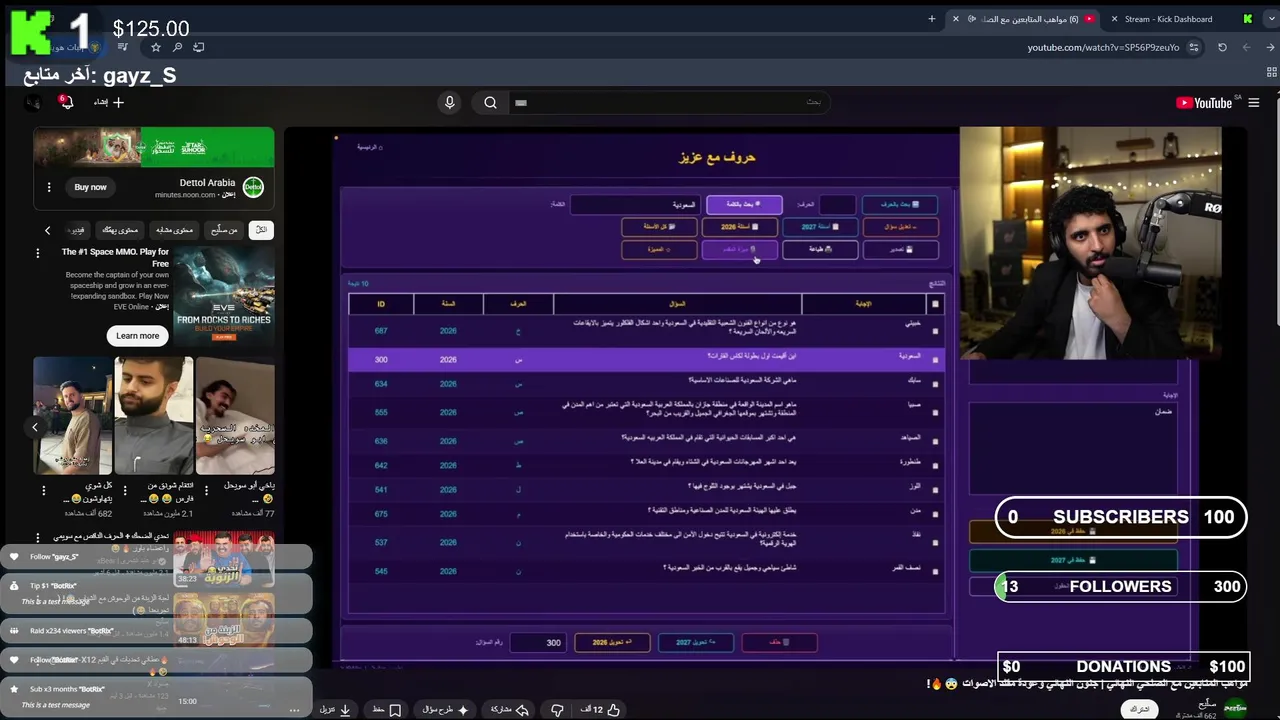1280x720 pixels.
Task: Go forward using browser forward arrow
Action: pyautogui.click(x=1246, y=47)
